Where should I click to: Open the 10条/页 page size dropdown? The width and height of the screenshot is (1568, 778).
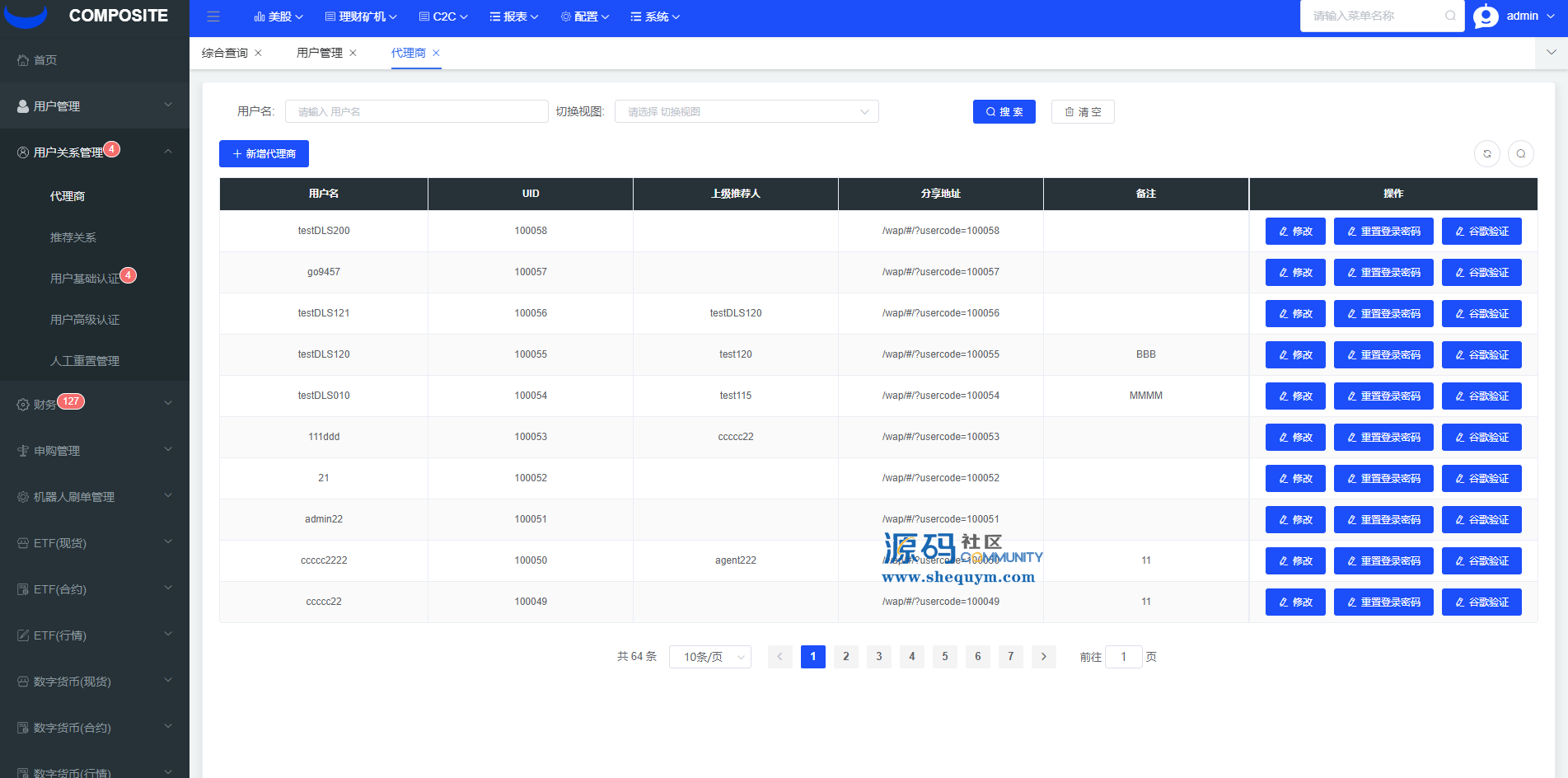point(710,657)
